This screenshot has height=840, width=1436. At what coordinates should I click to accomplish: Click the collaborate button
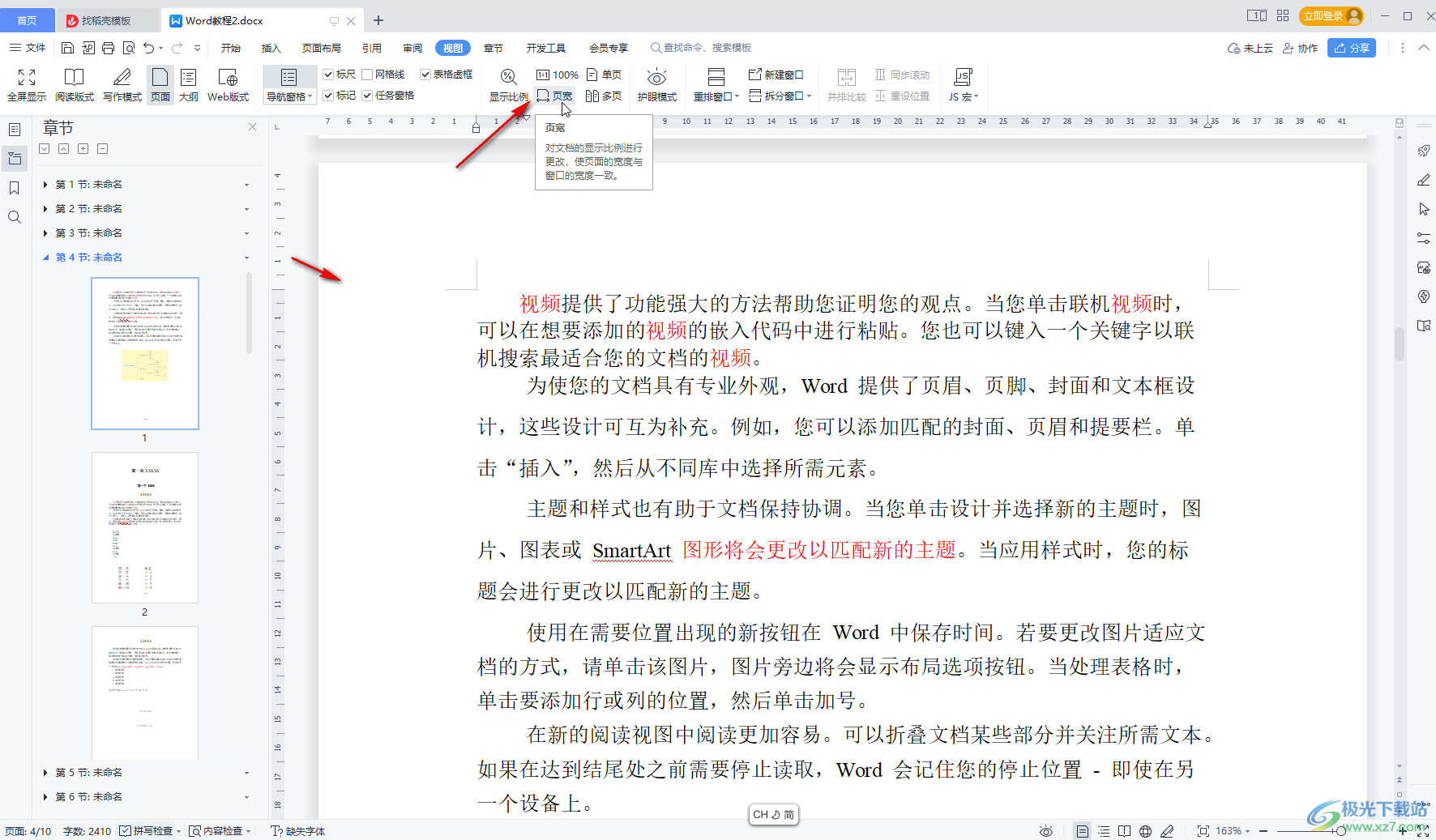(1300, 48)
